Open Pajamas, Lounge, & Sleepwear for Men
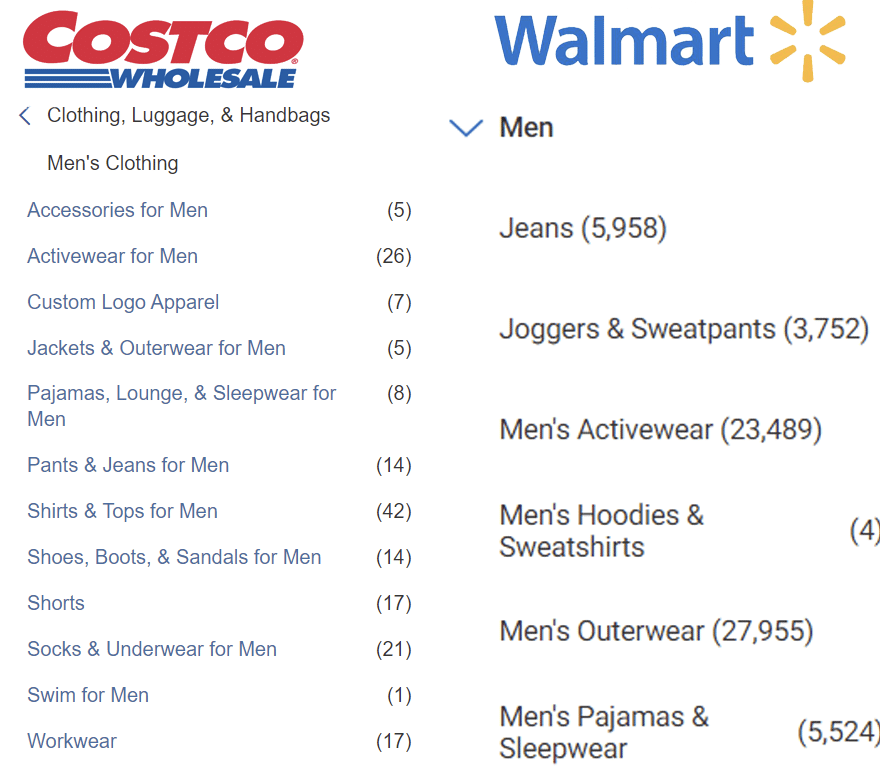This screenshot has height=766, width=880. click(181, 406)
